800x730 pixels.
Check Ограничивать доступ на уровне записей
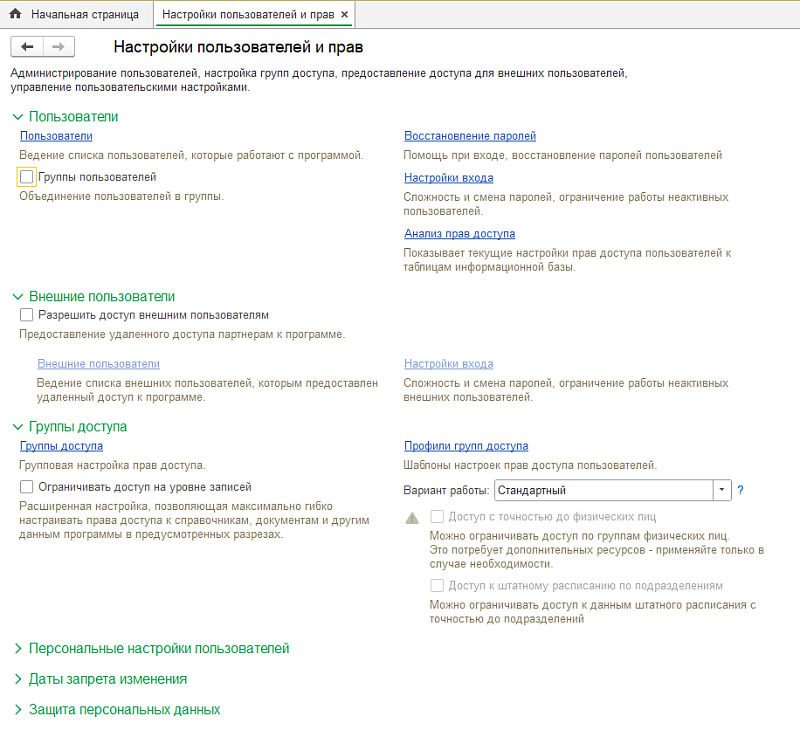tap(27, 487)
